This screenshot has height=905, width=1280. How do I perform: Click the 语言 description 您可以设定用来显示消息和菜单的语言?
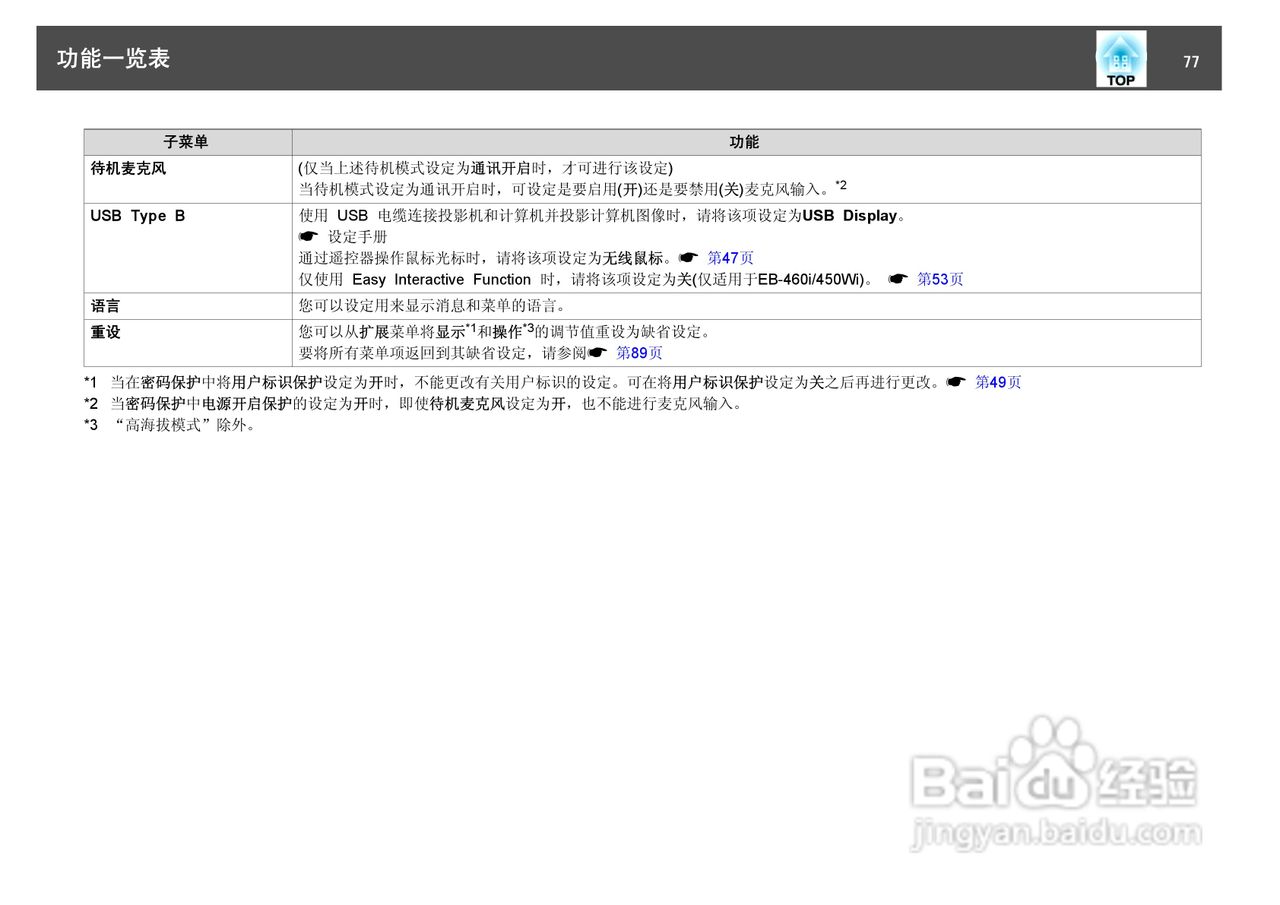[x=432, y=306]
